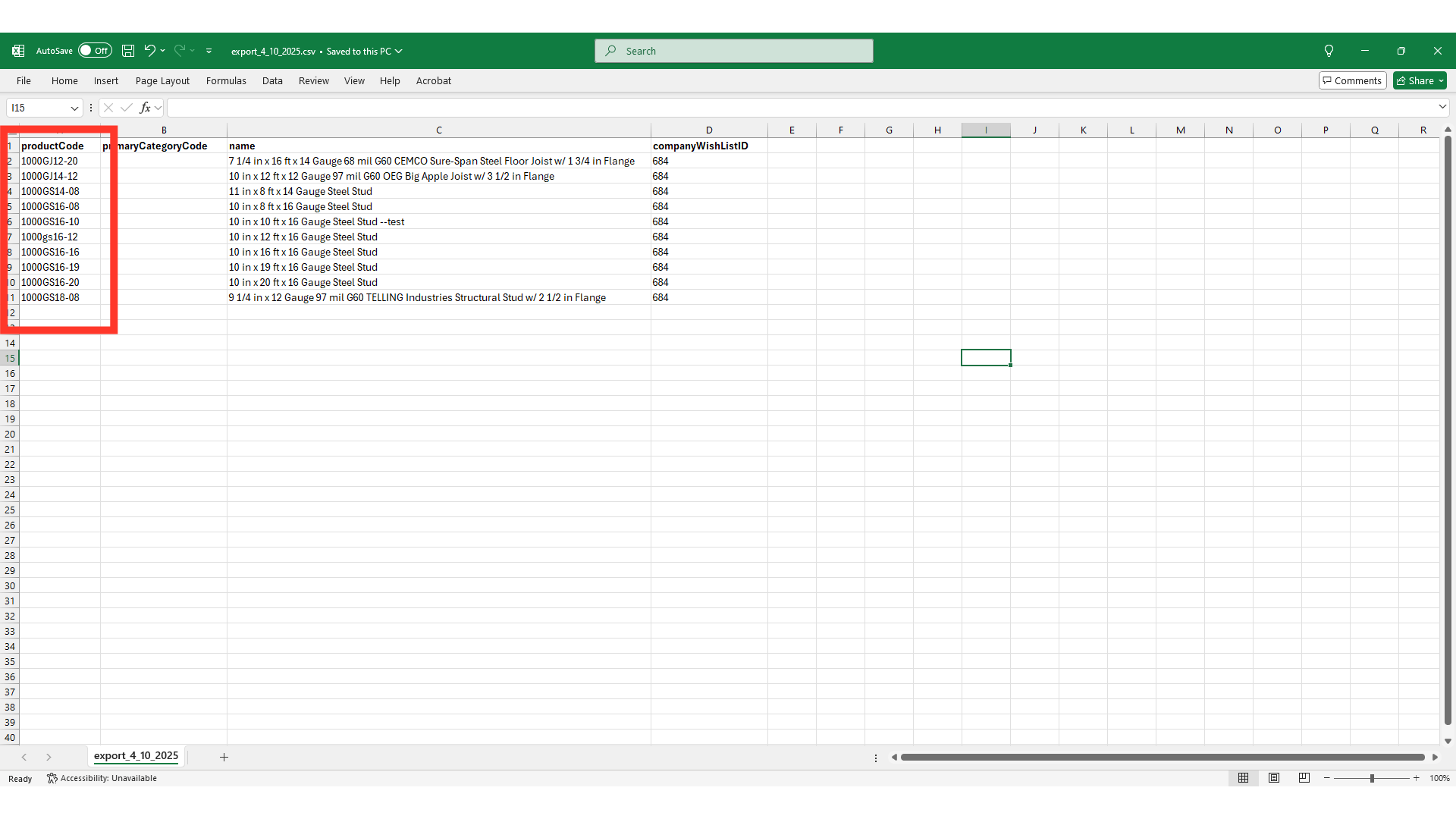
Task: Select Page Break Preview view icon
Action: point(1304,778)
